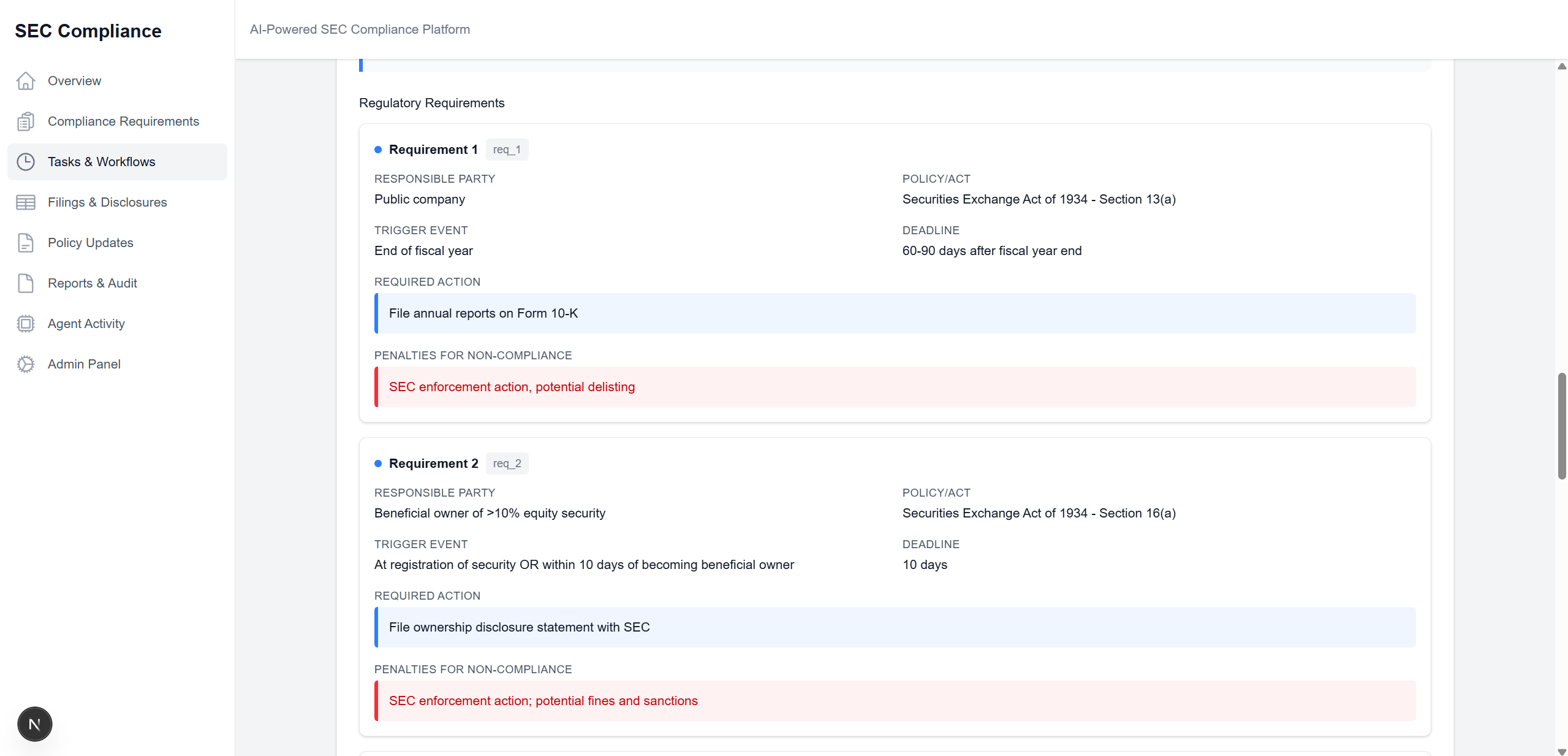
Task: Open the Policy Updates menu item
Action: (x=91, y=243)
